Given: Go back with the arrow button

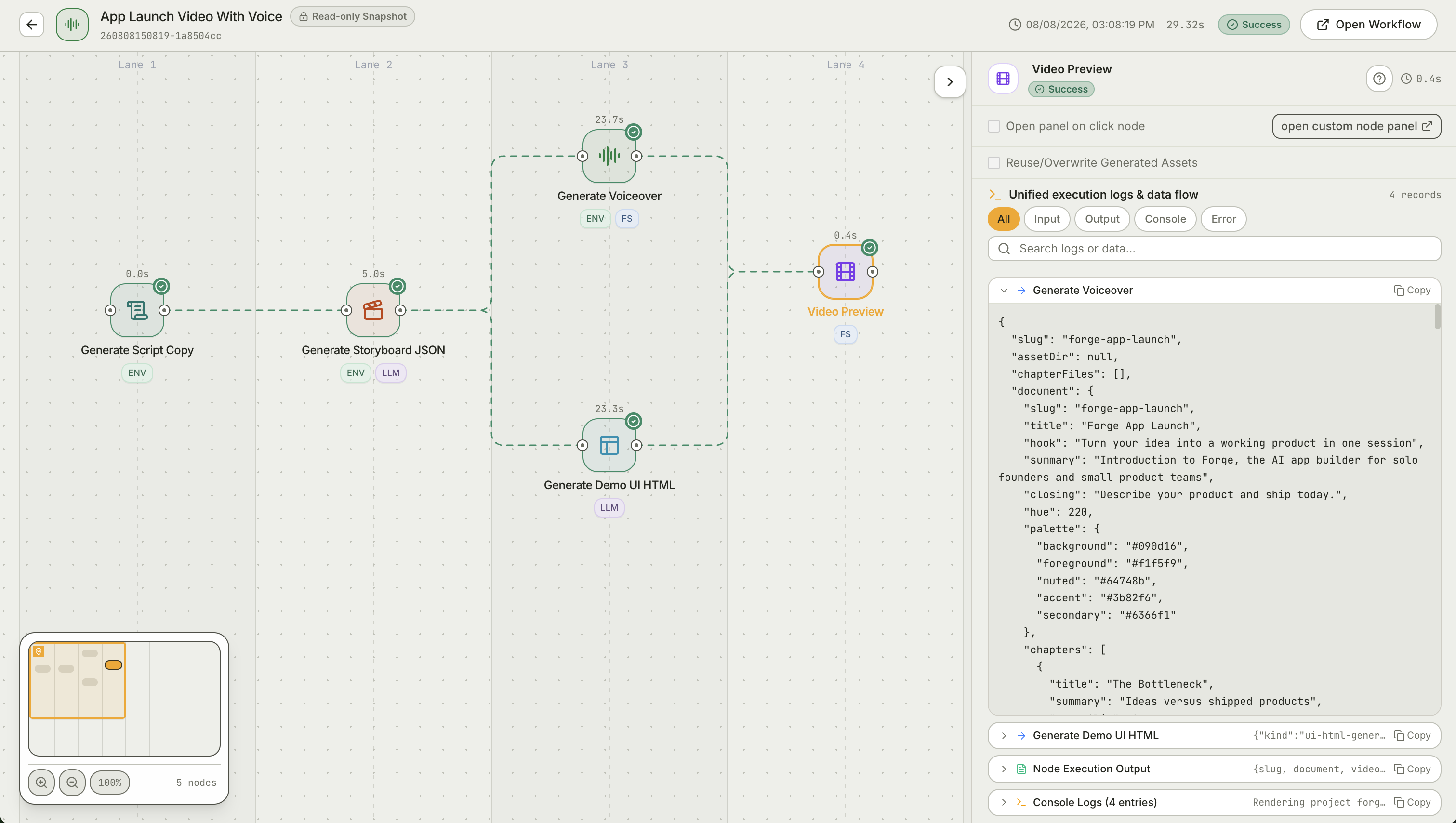Looking at the screenshot, I should click(x=32, y=24).
